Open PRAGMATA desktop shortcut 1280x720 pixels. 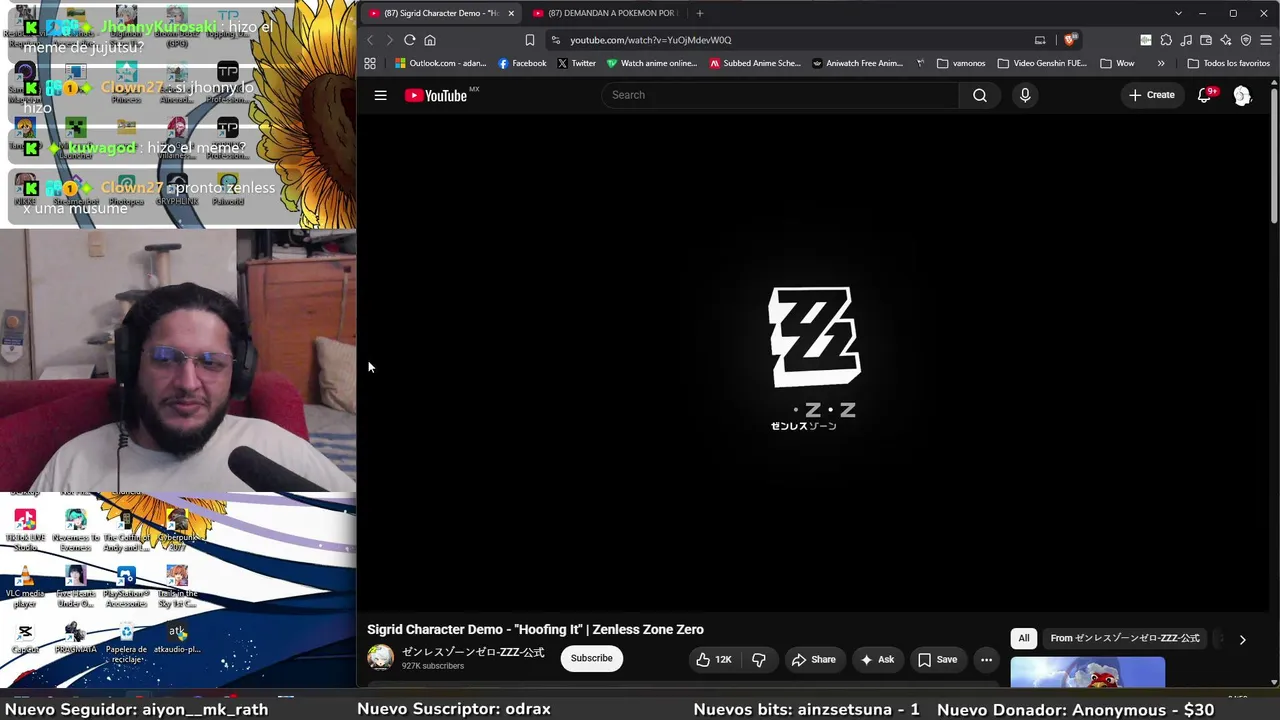[75, 639]
